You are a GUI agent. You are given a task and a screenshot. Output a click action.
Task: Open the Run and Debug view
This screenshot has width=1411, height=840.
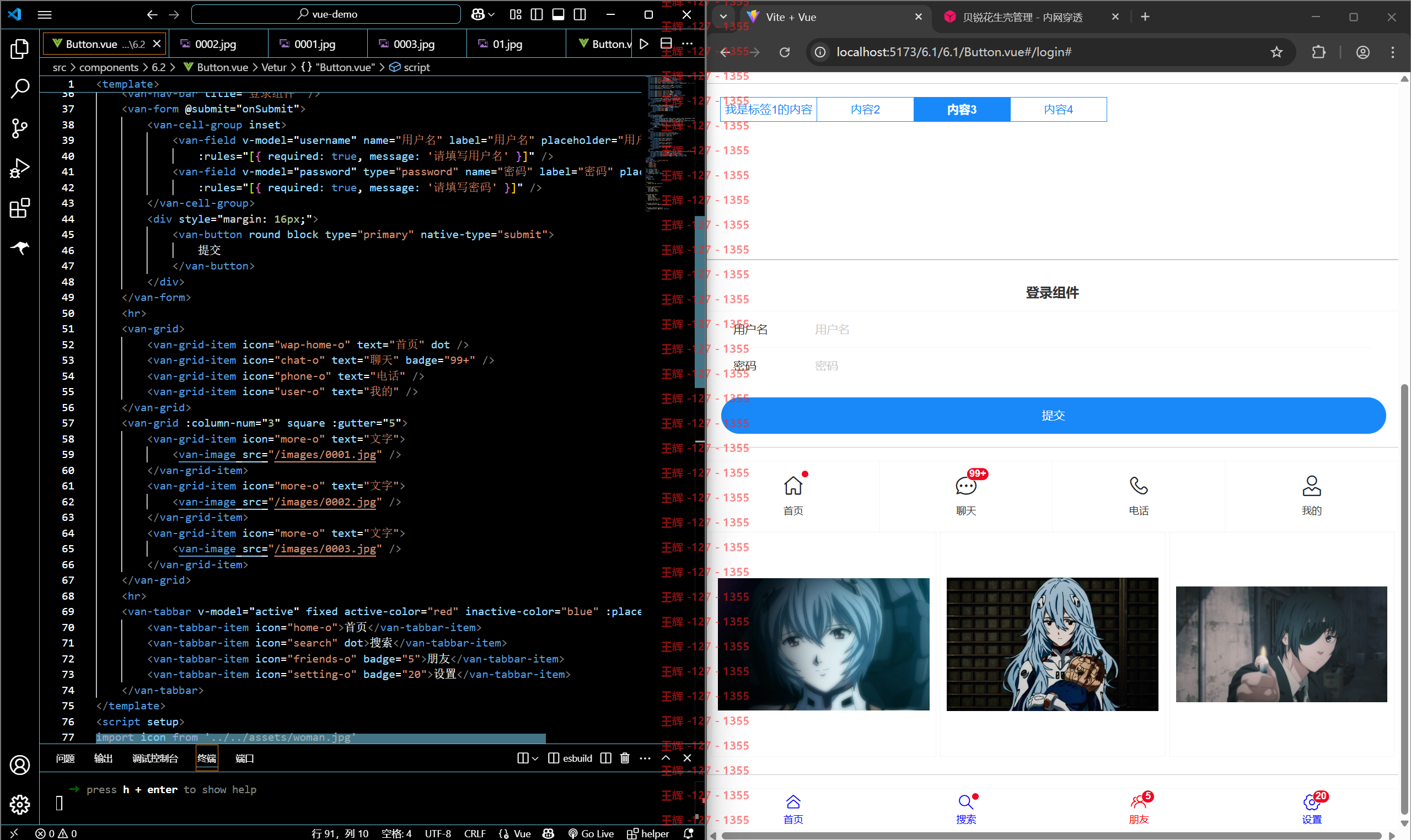(20, 168)
